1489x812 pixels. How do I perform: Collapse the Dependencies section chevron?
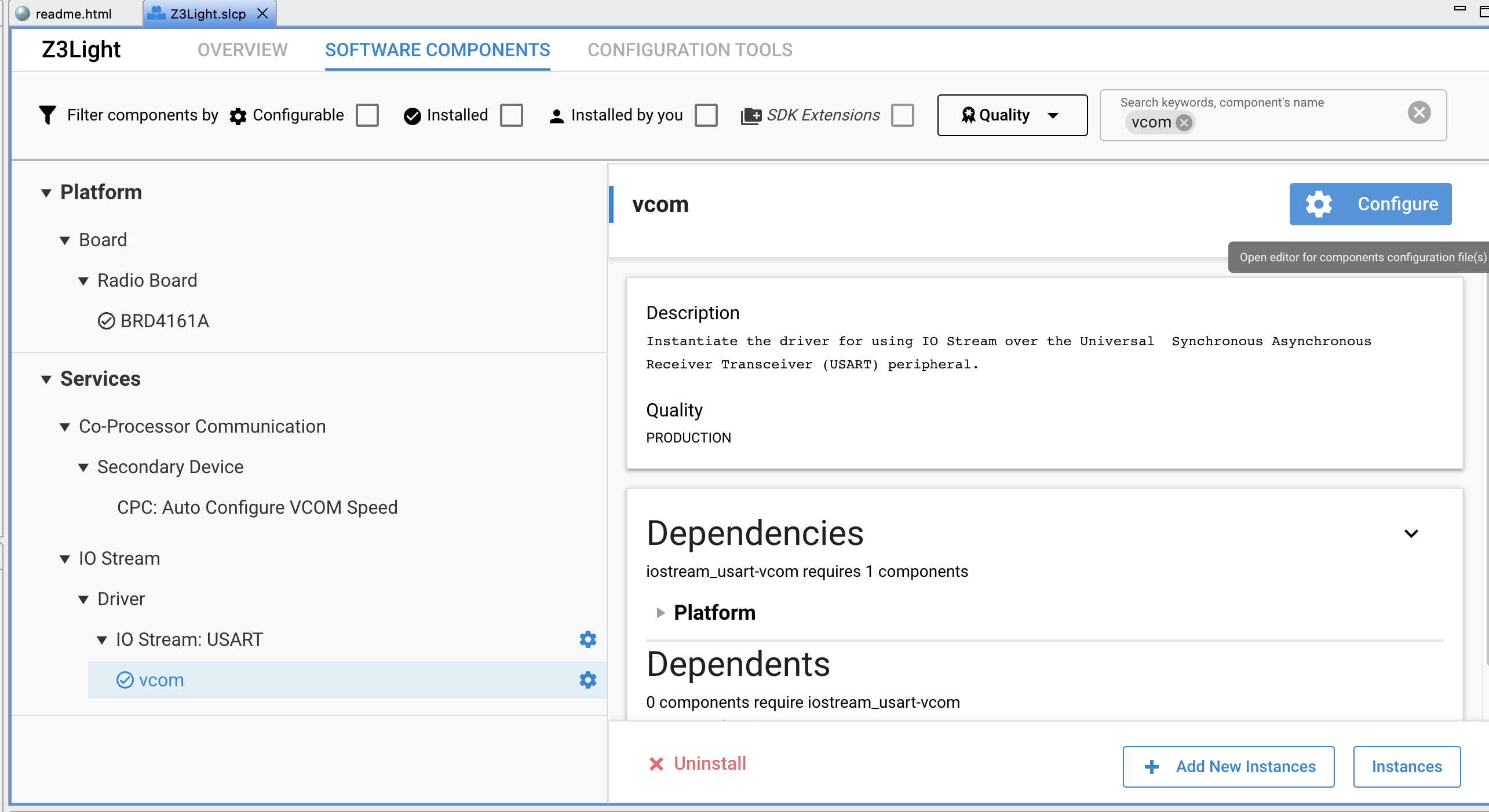[1411, 533]
